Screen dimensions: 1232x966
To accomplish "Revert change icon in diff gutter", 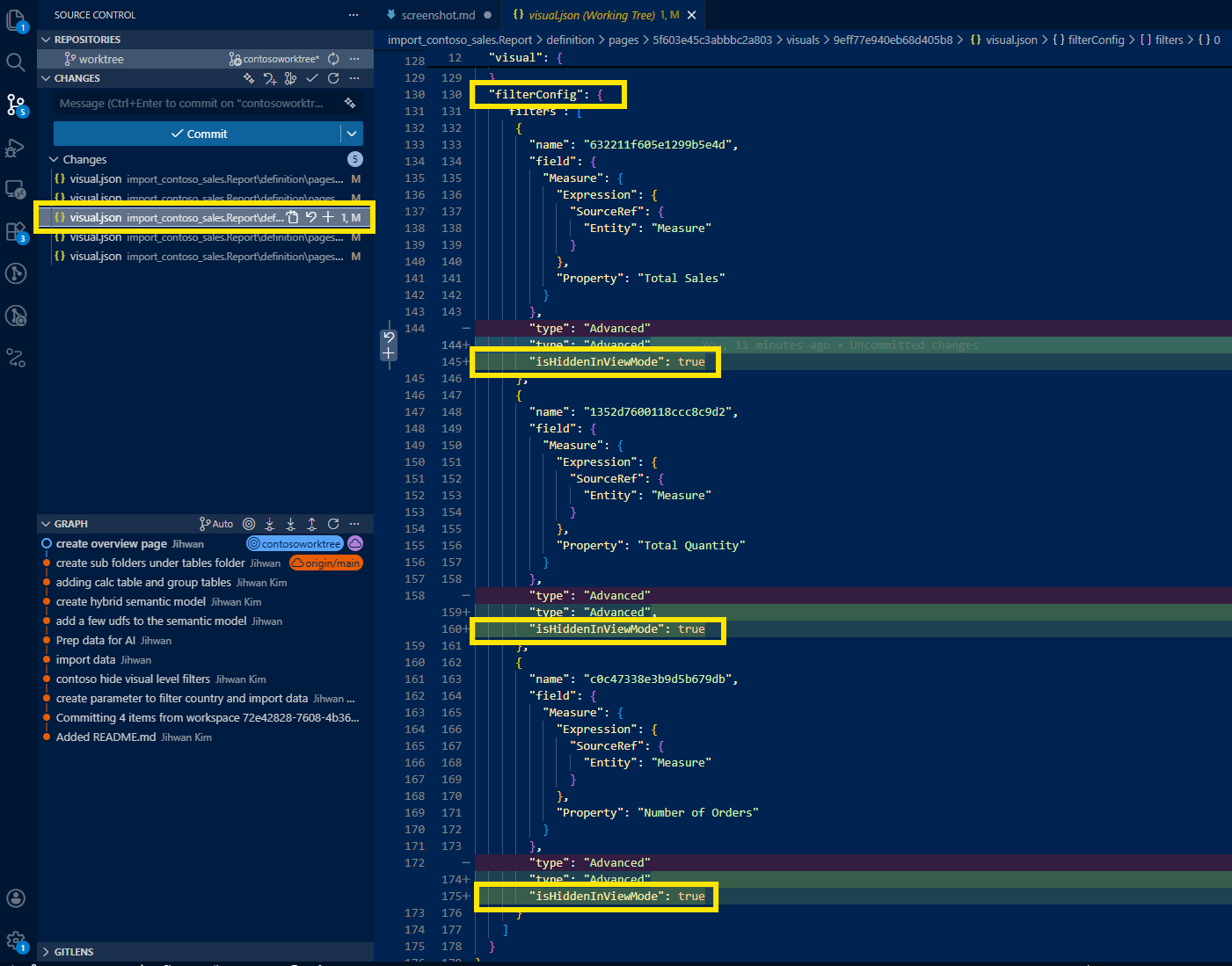I will pos(389,337).
